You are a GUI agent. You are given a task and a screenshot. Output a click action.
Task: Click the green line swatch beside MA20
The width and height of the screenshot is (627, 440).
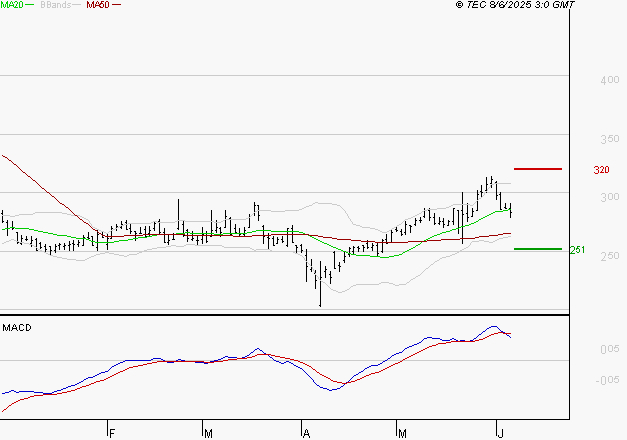(x=32, y=6)
